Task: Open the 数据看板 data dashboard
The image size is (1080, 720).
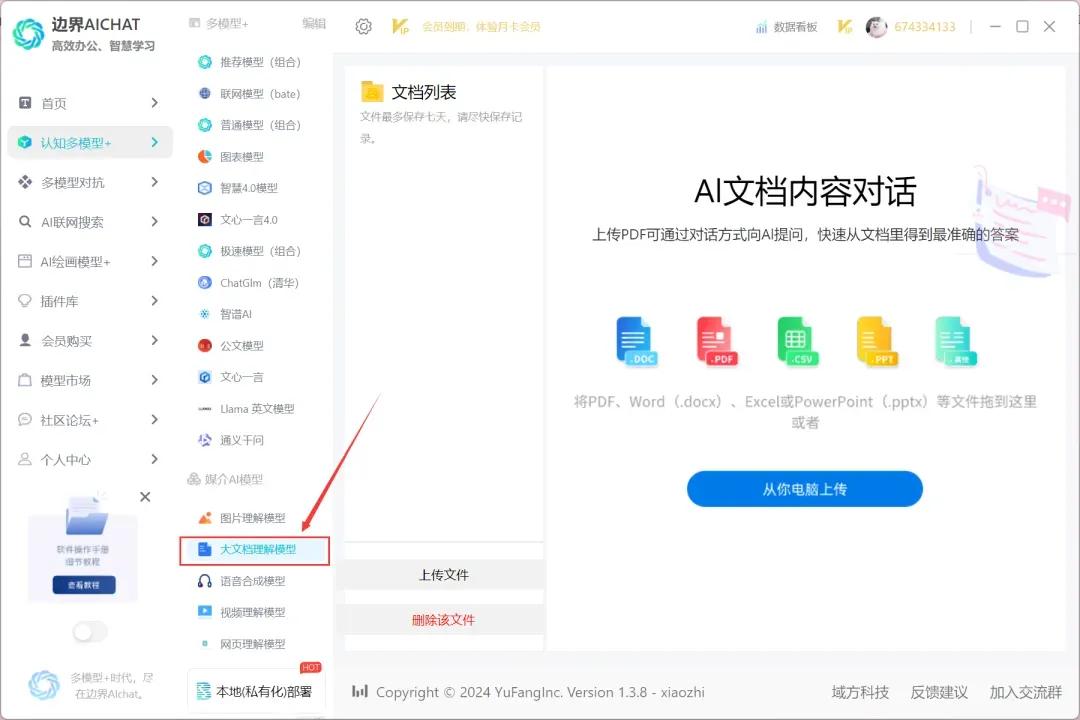Action: click(787, 27)
